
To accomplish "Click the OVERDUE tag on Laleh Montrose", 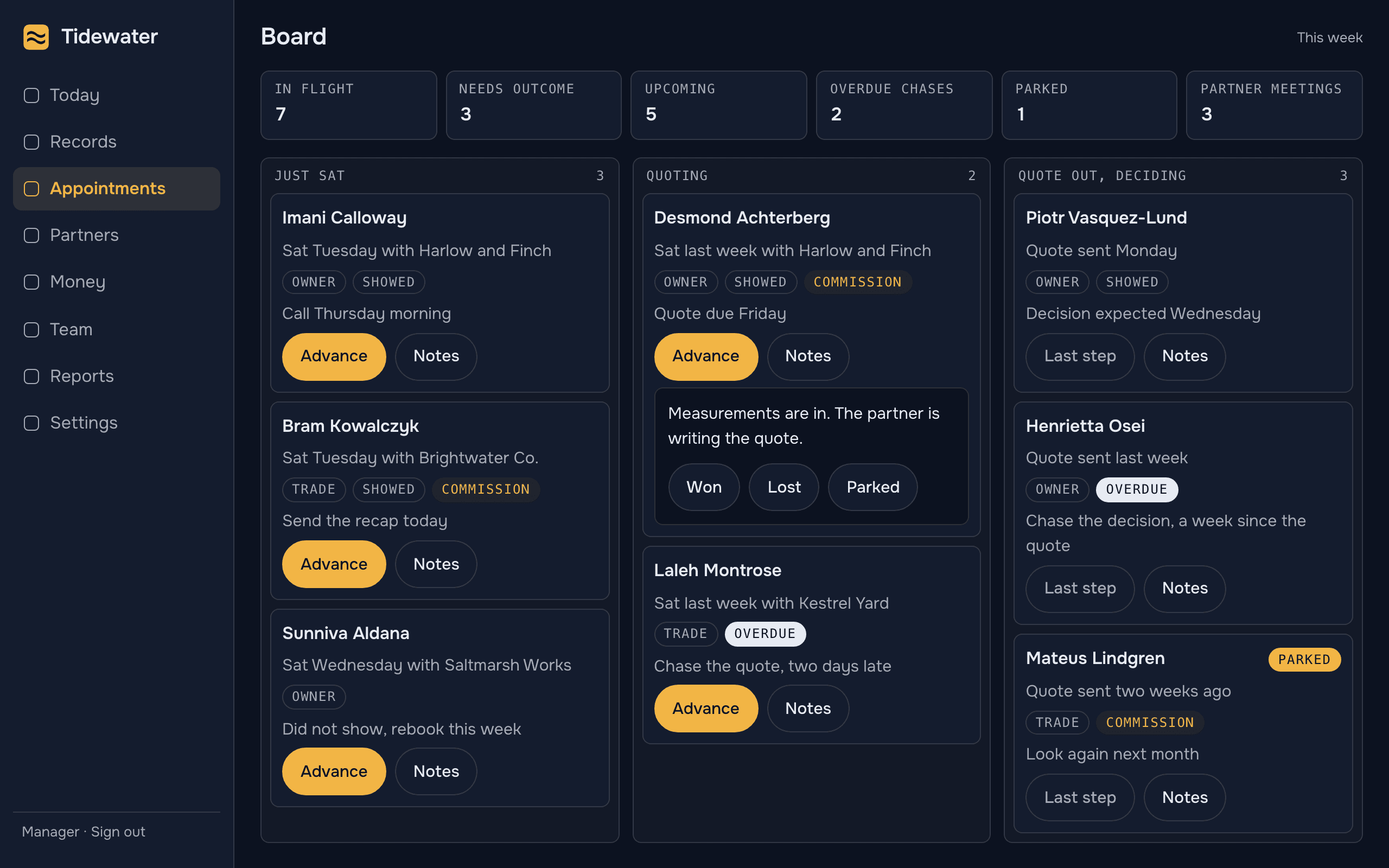I will [x=765, y=634].
